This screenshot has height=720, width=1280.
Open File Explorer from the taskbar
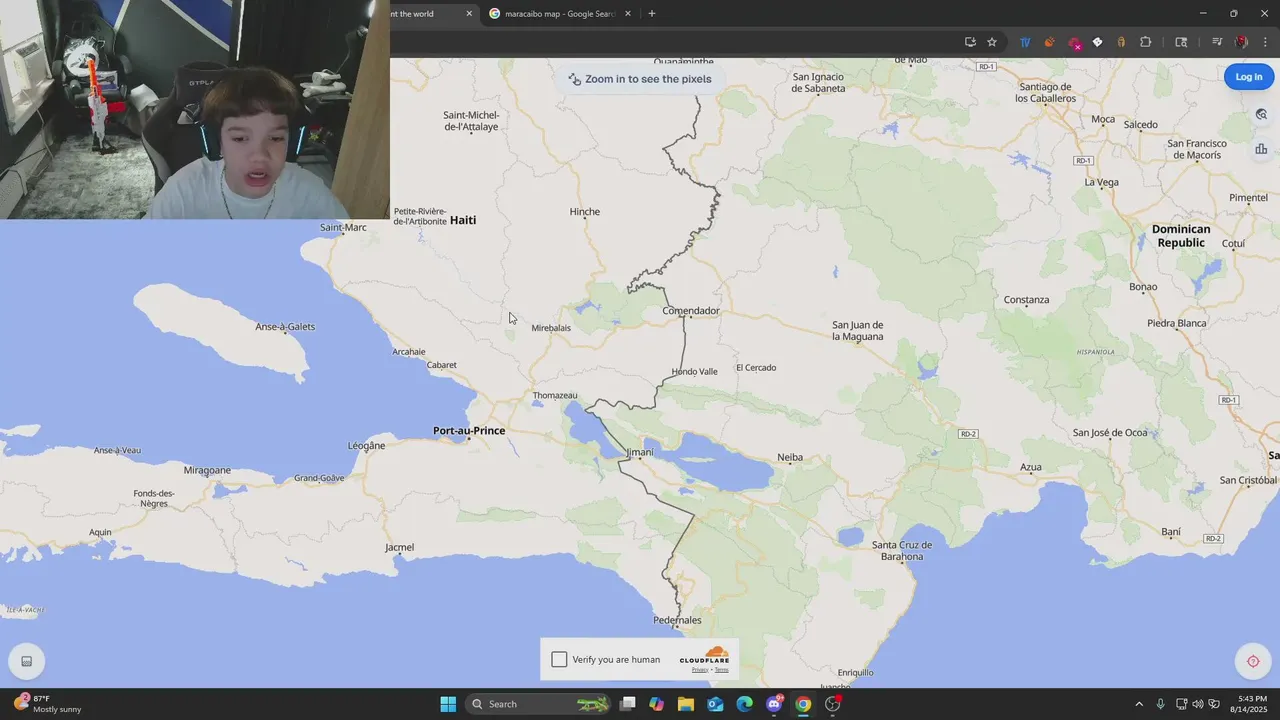[686, 704]
